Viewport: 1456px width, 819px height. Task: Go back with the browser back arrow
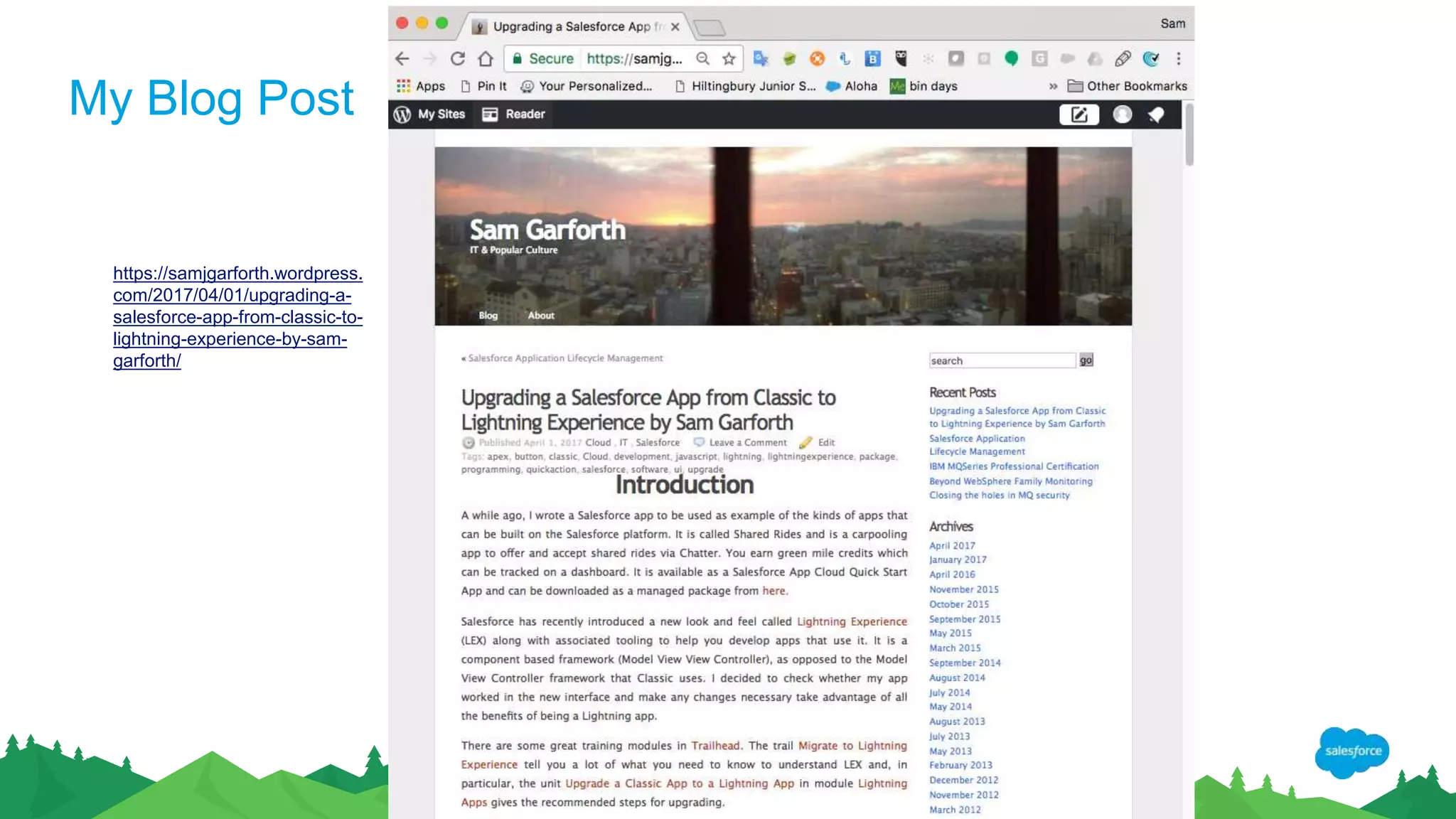pyautogui.click(x=402, y=59)
